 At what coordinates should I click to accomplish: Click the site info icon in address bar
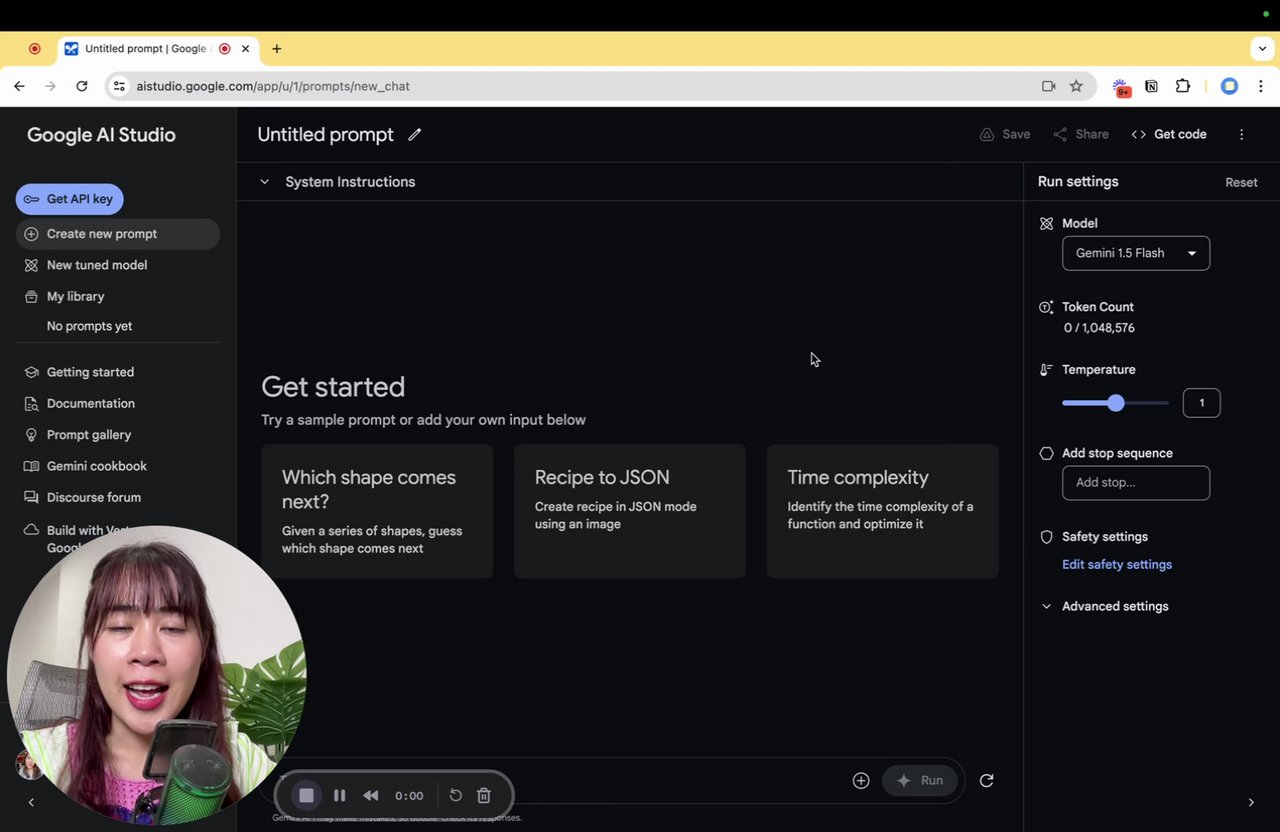pyautogui.click(x=119, y=86)
